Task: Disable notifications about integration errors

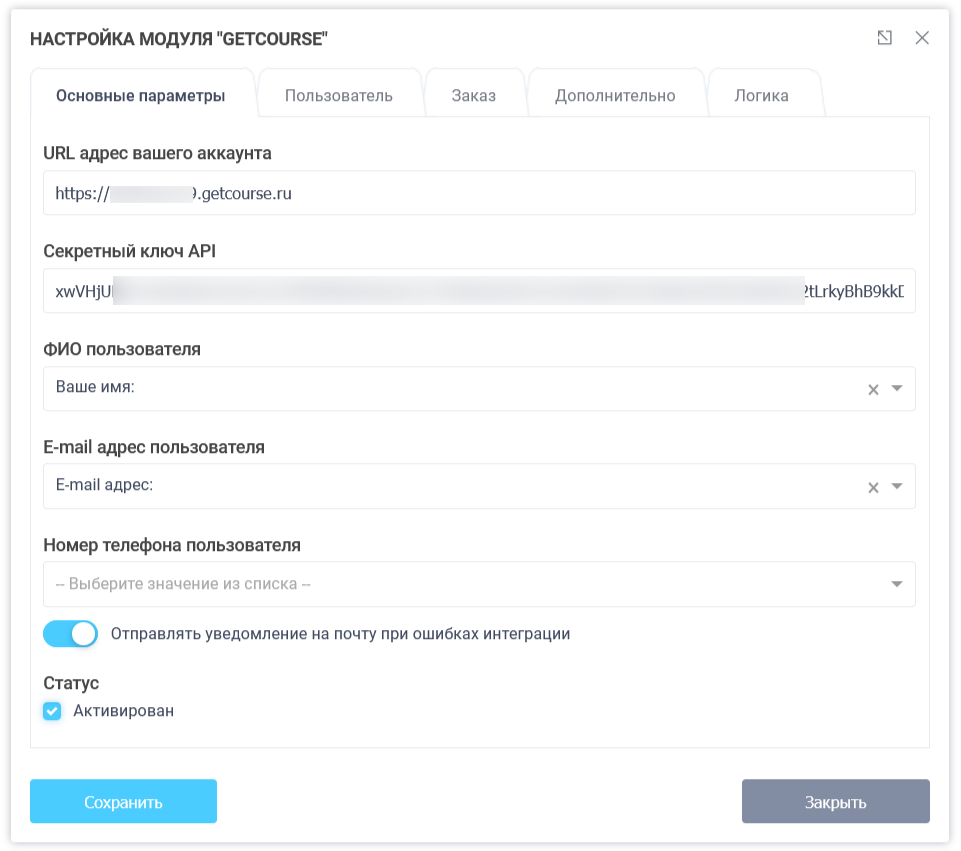Action: click(70, 633)
